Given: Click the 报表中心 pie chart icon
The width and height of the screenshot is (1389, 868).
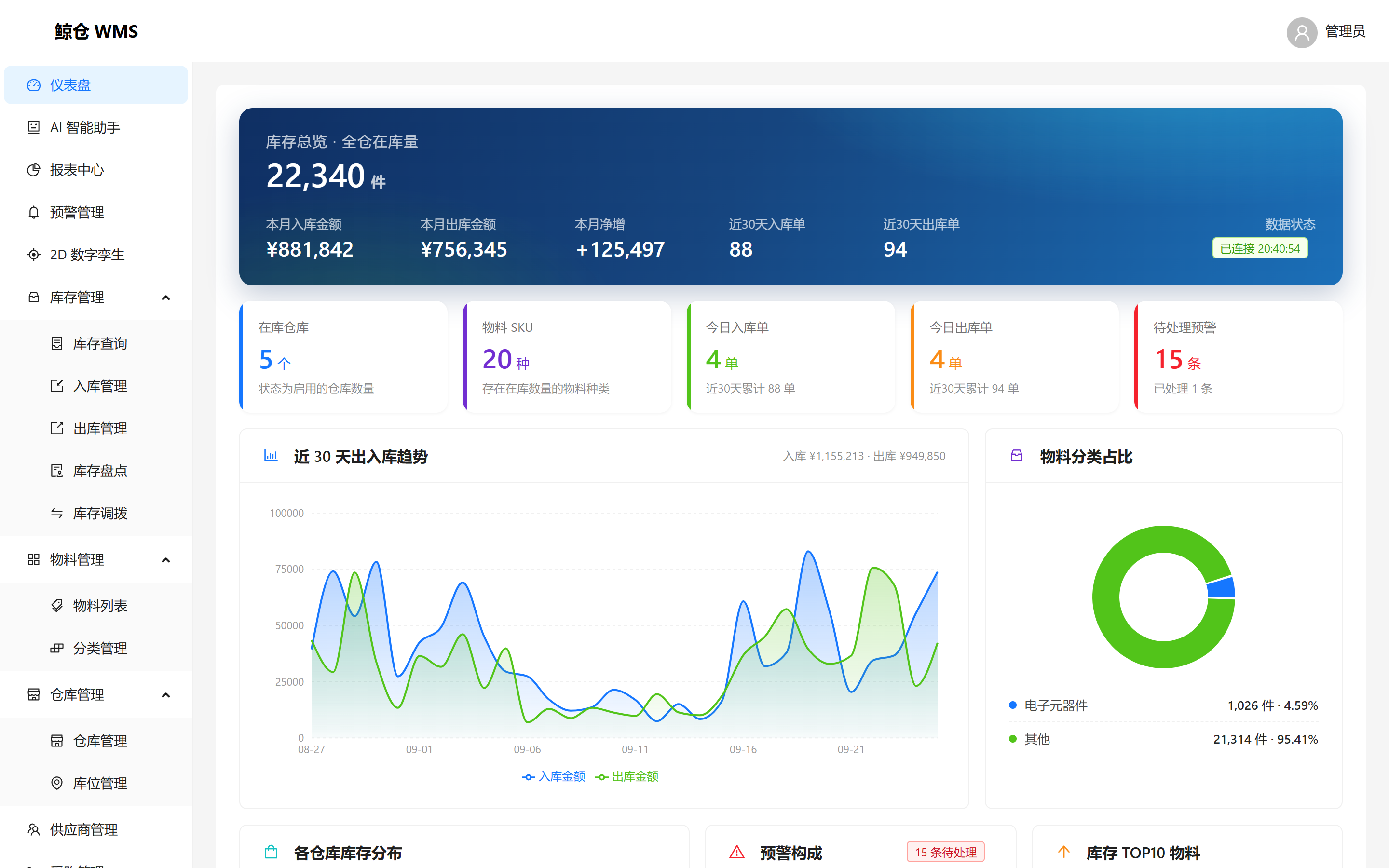Looking at the screenshot, I should (x=34, y=170).
